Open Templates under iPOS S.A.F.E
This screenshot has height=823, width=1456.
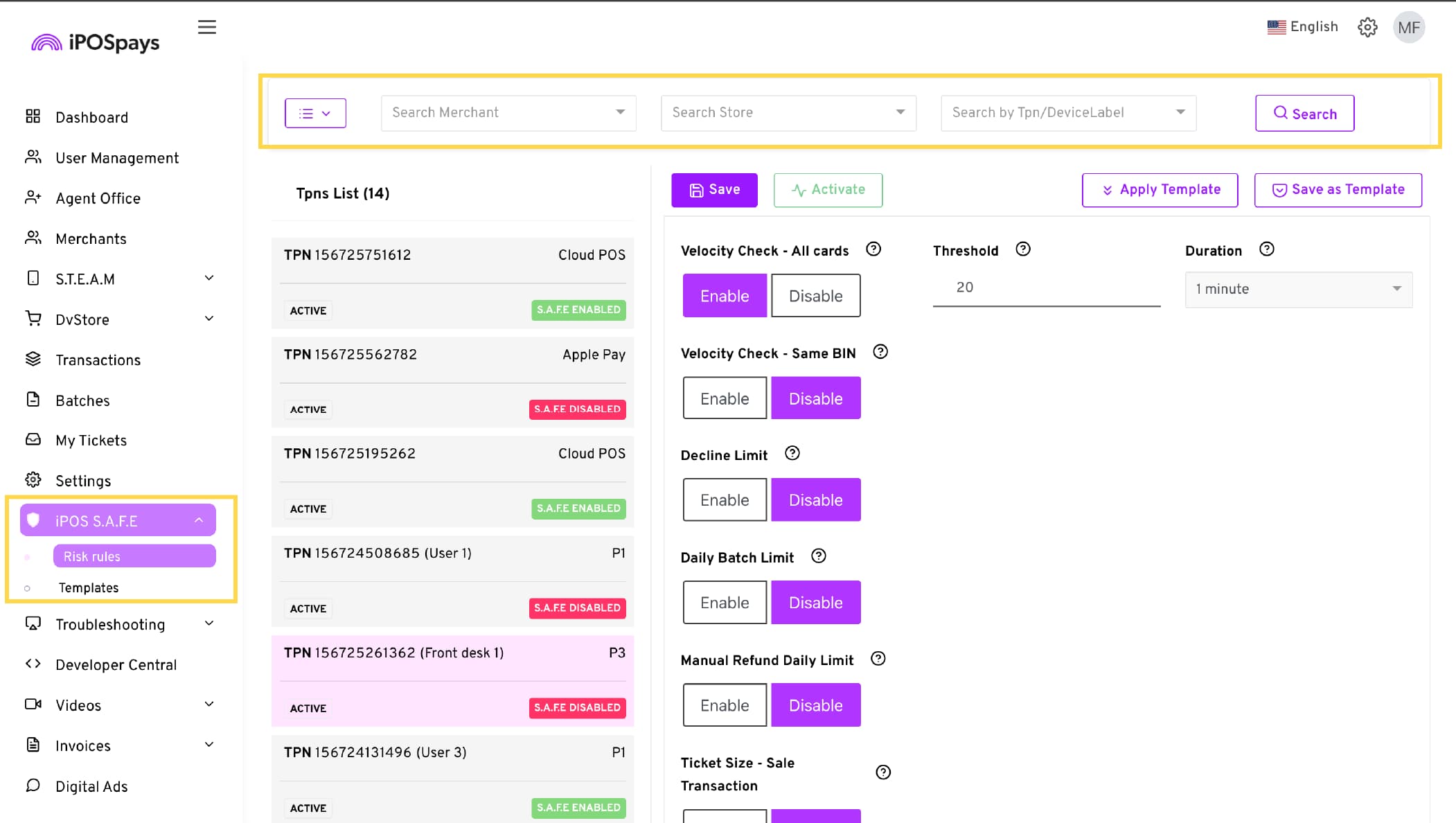(89, 587)
